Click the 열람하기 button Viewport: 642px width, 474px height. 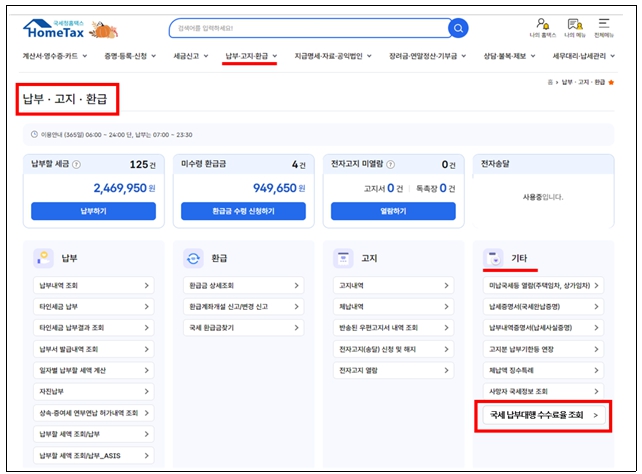coord(393,211)
